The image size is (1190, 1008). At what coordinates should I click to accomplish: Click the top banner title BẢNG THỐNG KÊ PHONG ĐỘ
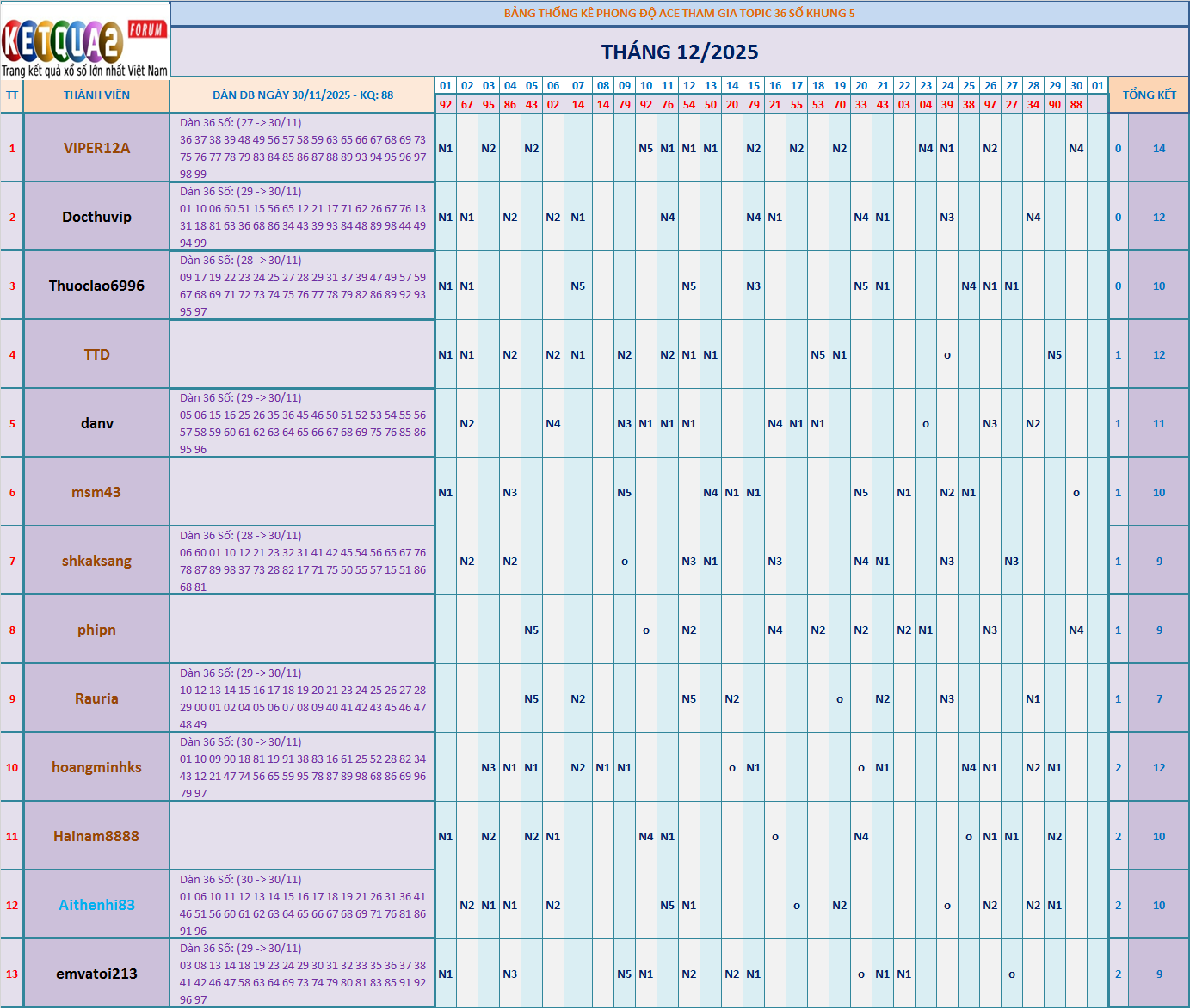point(679,14)
